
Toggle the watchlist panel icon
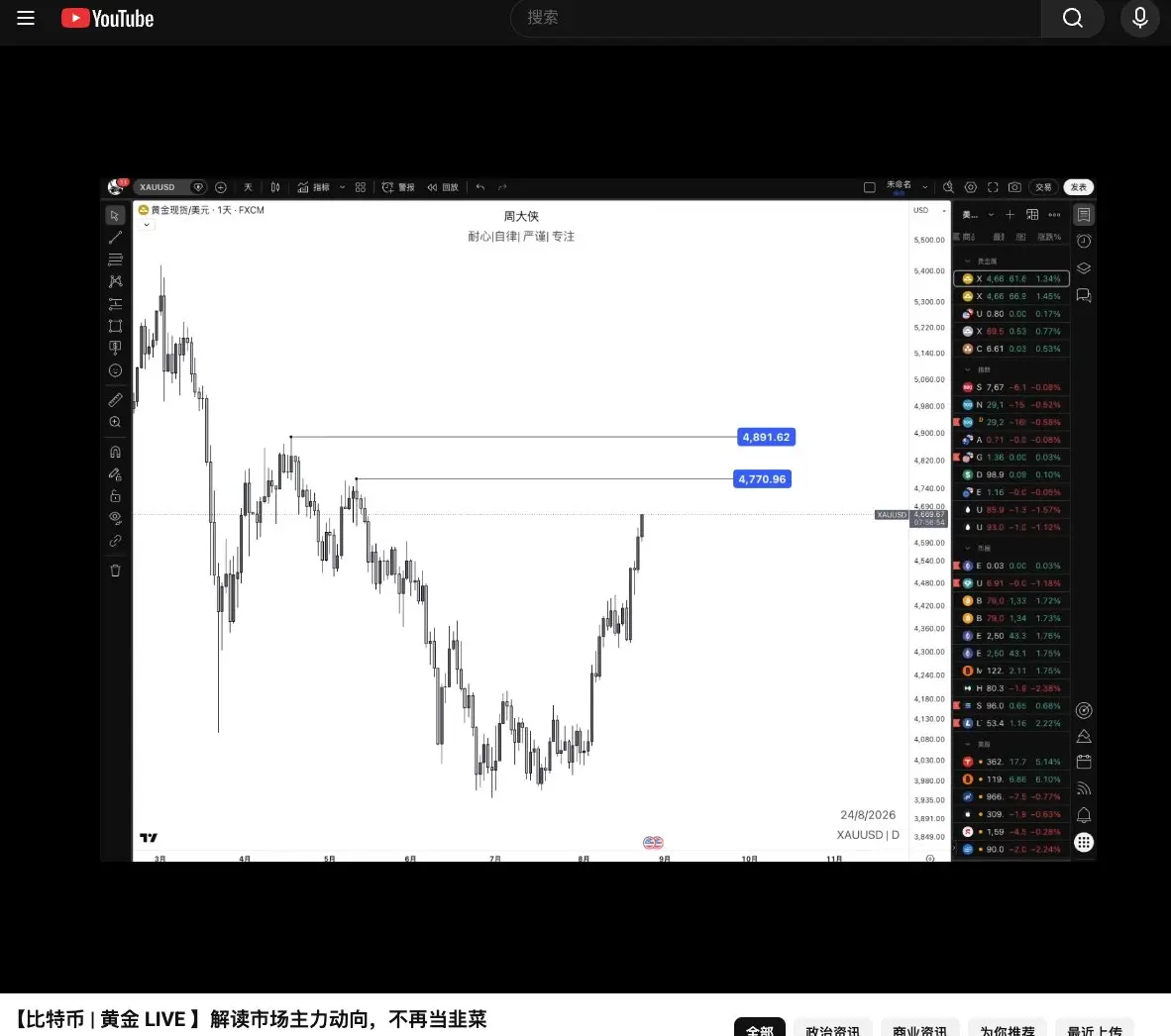pos(1084,215)
